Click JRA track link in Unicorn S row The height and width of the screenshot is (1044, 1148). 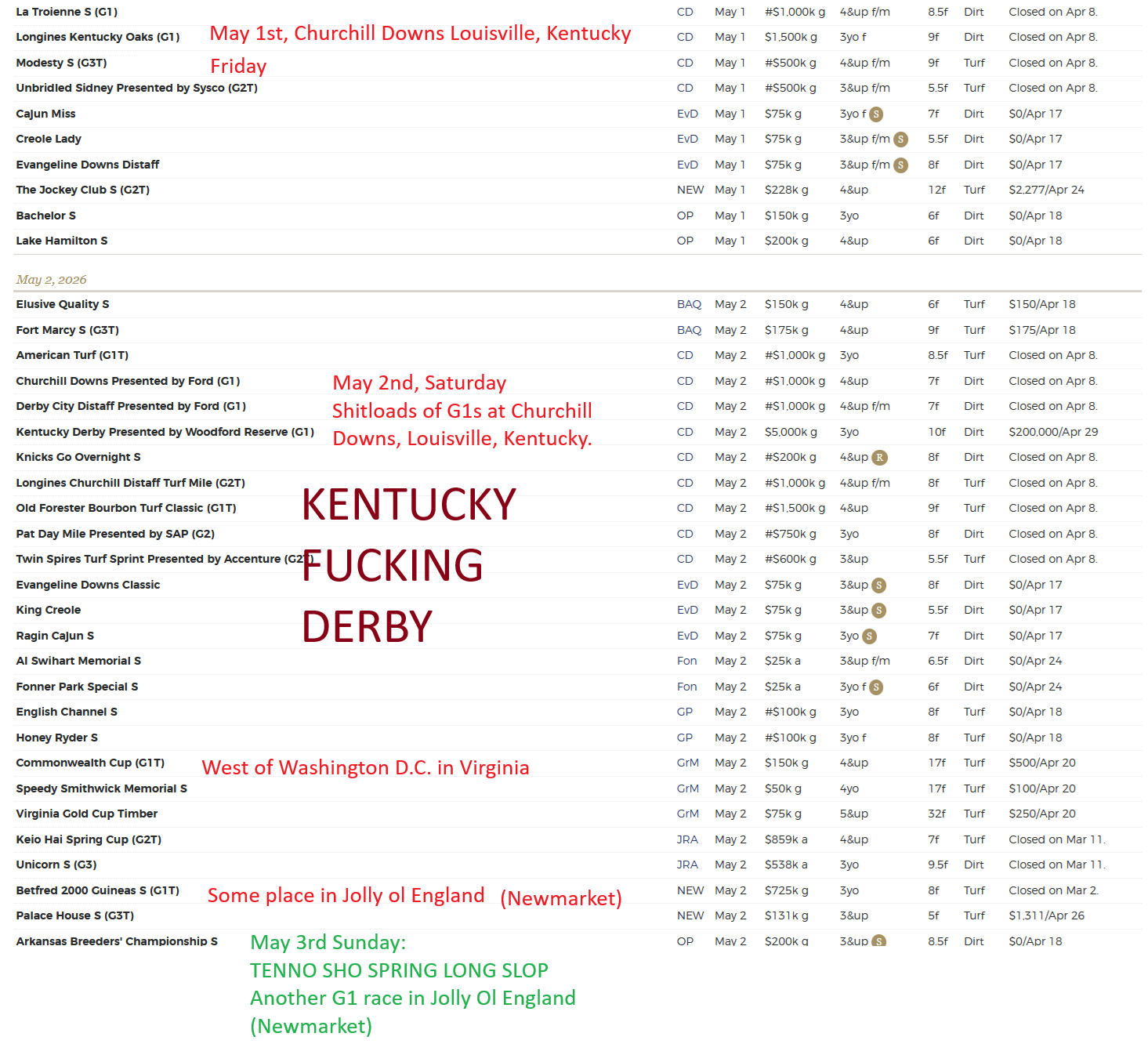(687, 865)
